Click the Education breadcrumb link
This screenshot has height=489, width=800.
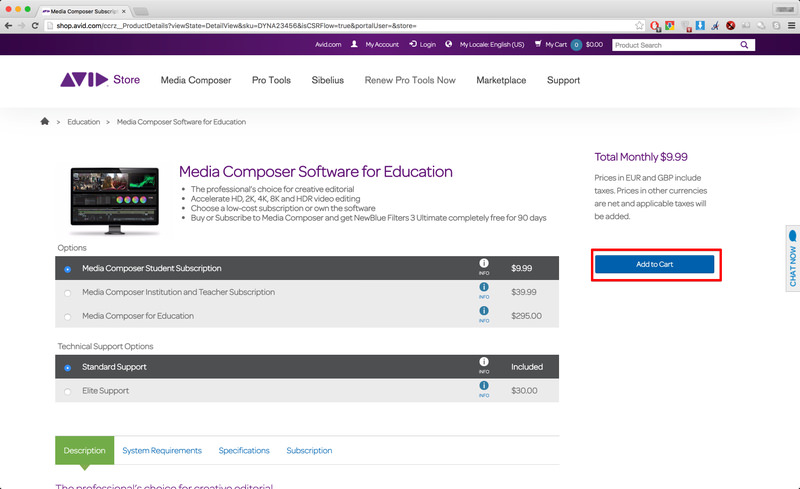tap(84, 121)
